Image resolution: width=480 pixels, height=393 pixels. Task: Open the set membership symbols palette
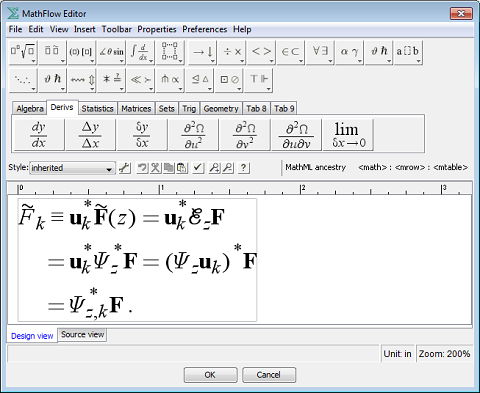pos(290,52)
